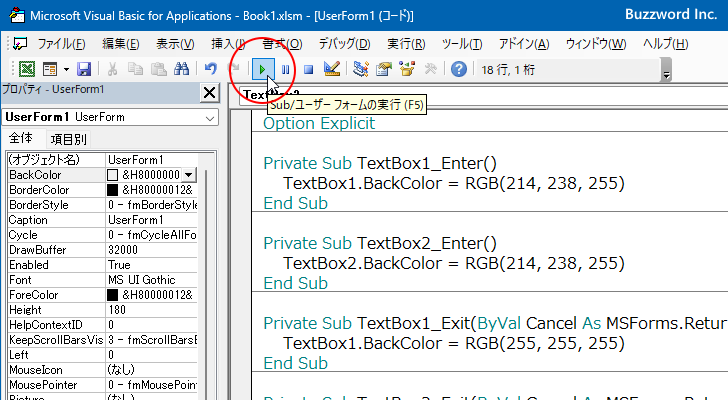Select the BorderStyle property row

click(x=102, y=205)
